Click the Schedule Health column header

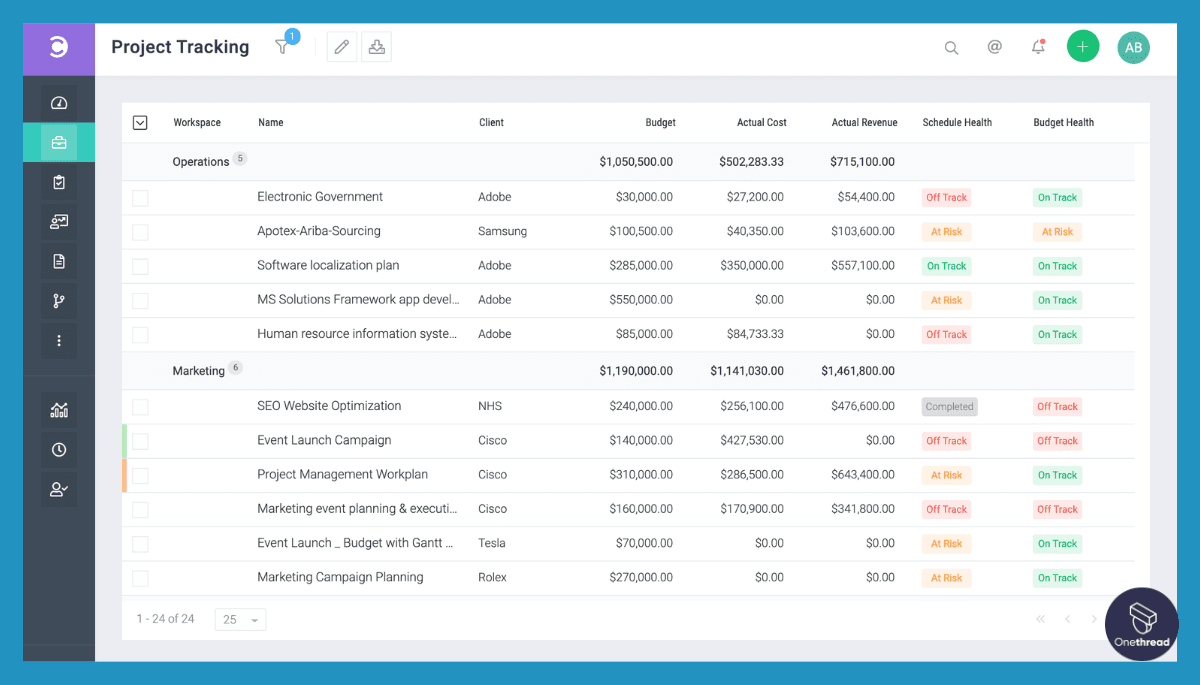(957, 123)
